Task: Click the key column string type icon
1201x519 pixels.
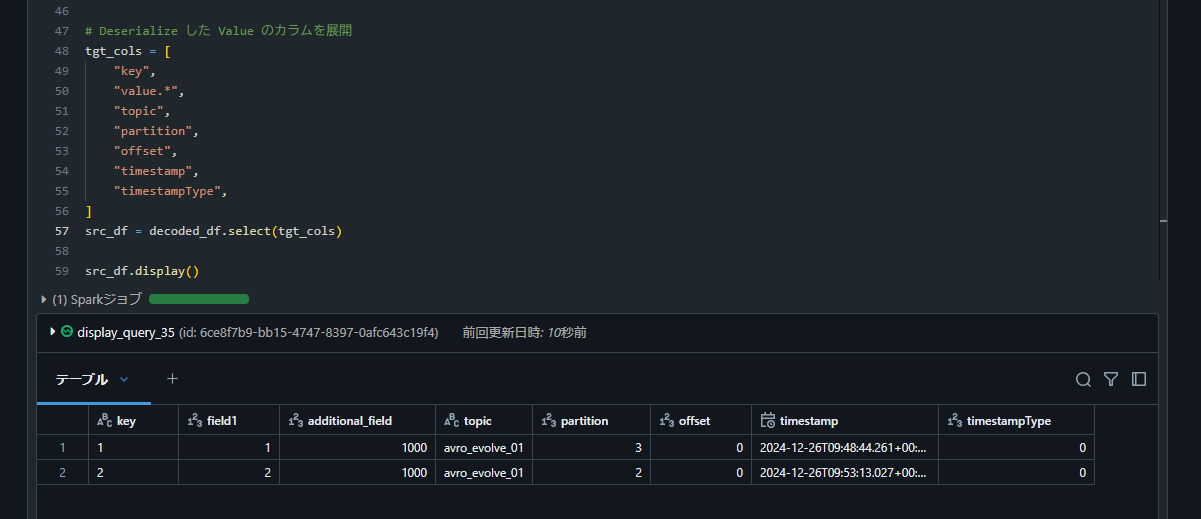Action: click(x=104, y=421)
